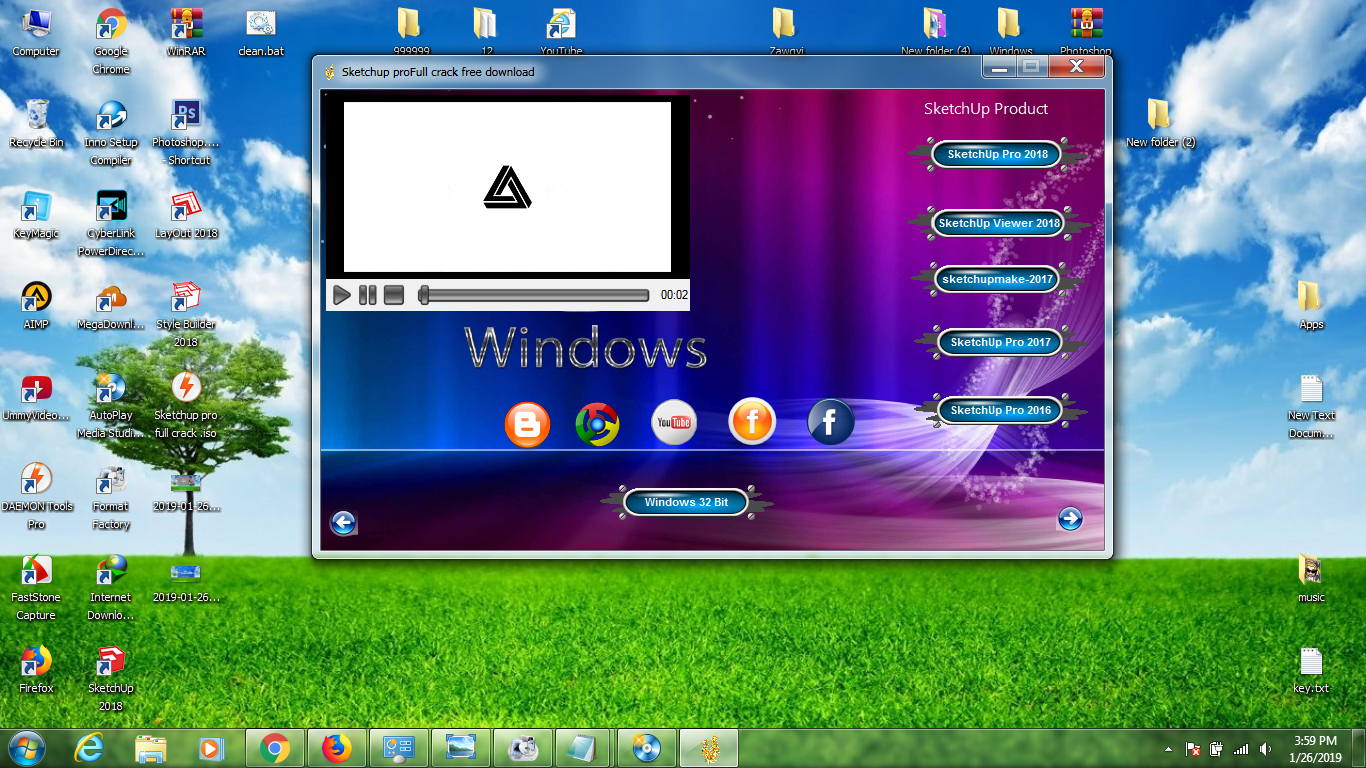
Task: Open the YouTube round icon
Action: click(673, 422)
